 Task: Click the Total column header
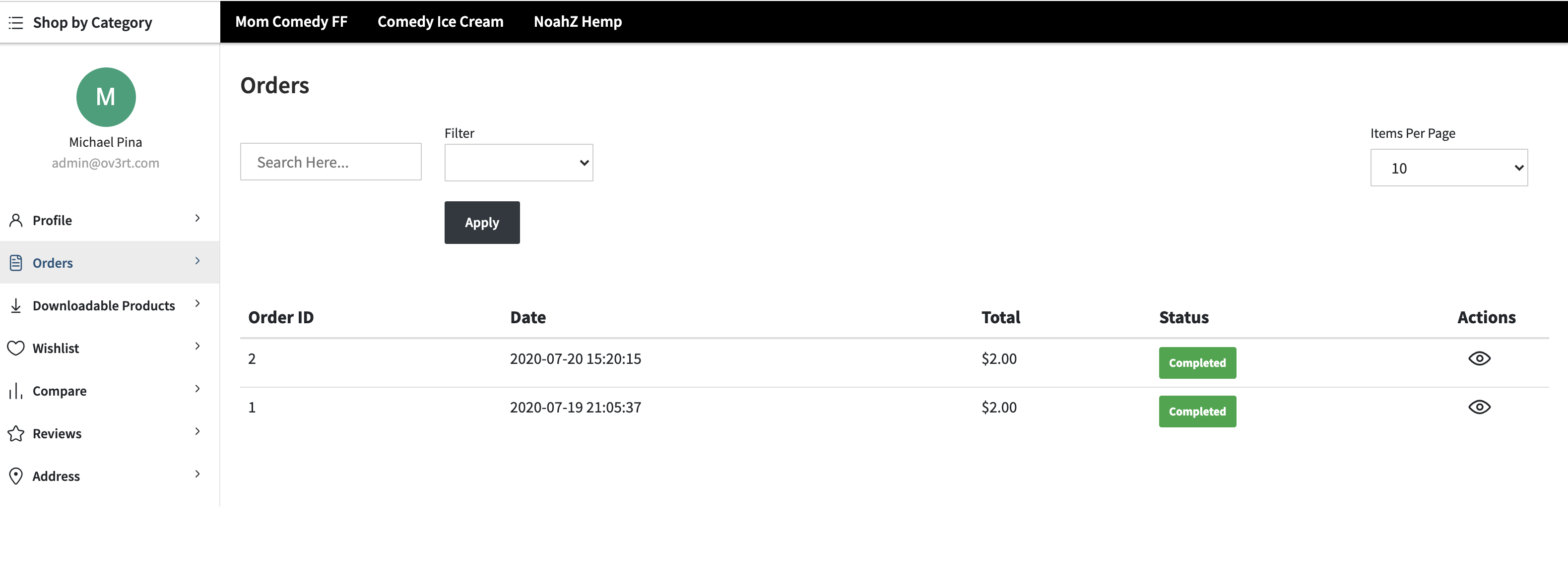(x=1001, y=317)
